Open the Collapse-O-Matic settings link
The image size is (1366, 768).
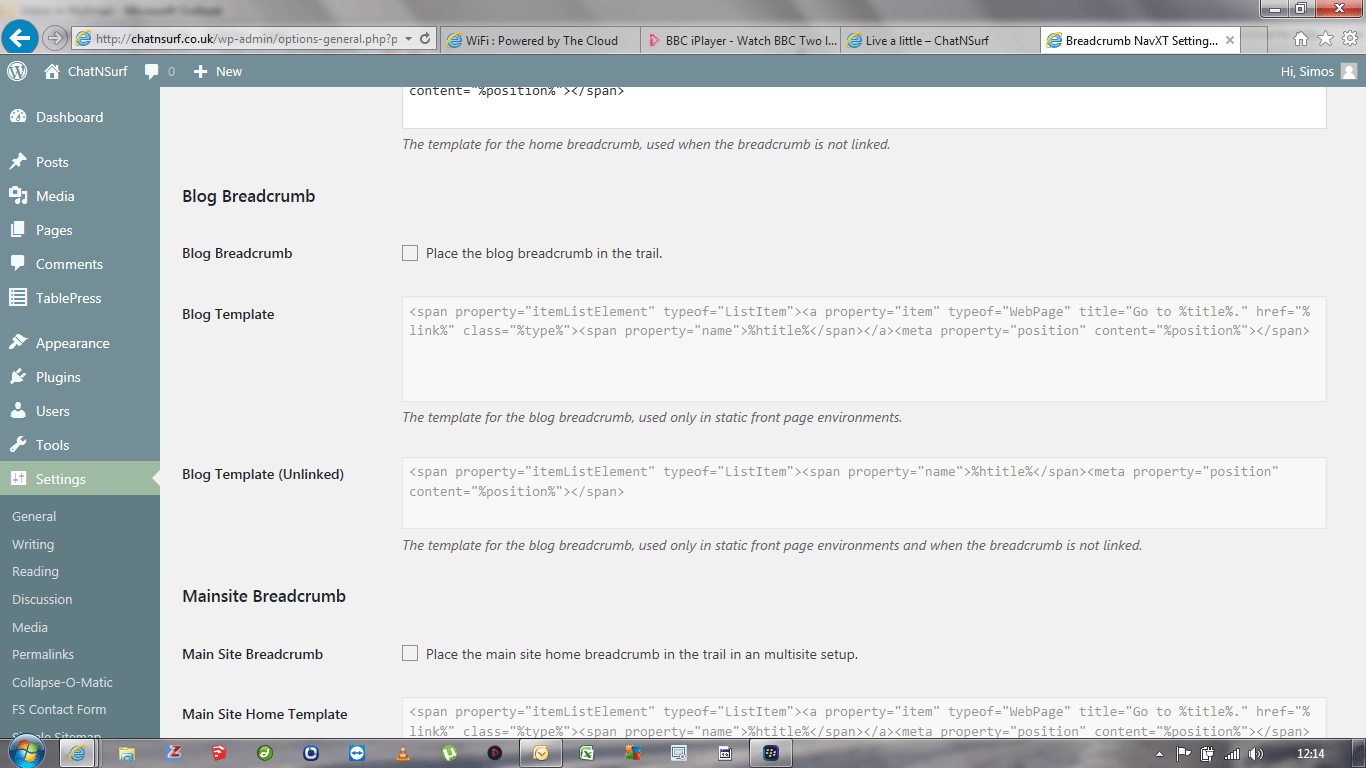pos(62,682)
